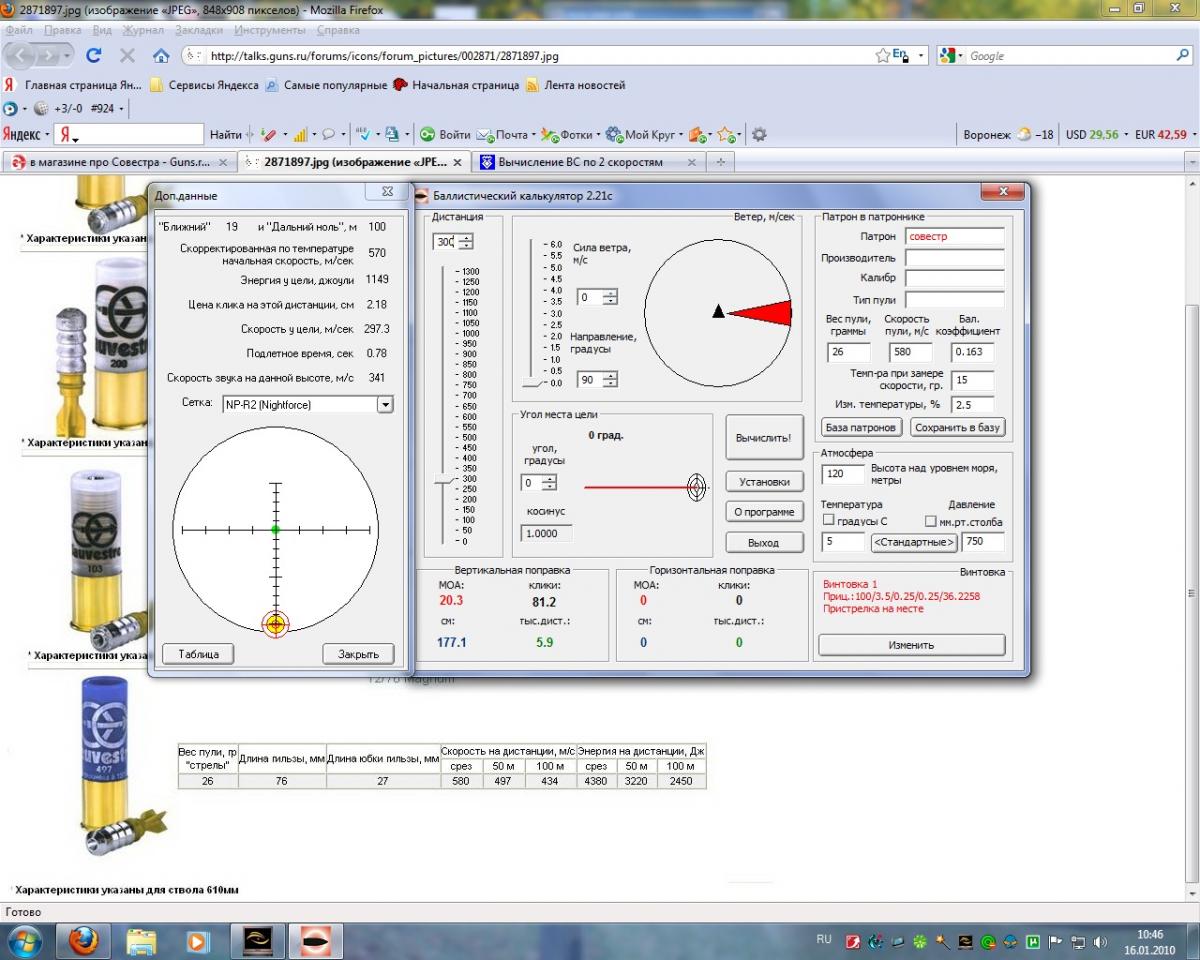Click the 'База патронов' button
Viewport: 1200px width, 960px height.
(862, 427)
